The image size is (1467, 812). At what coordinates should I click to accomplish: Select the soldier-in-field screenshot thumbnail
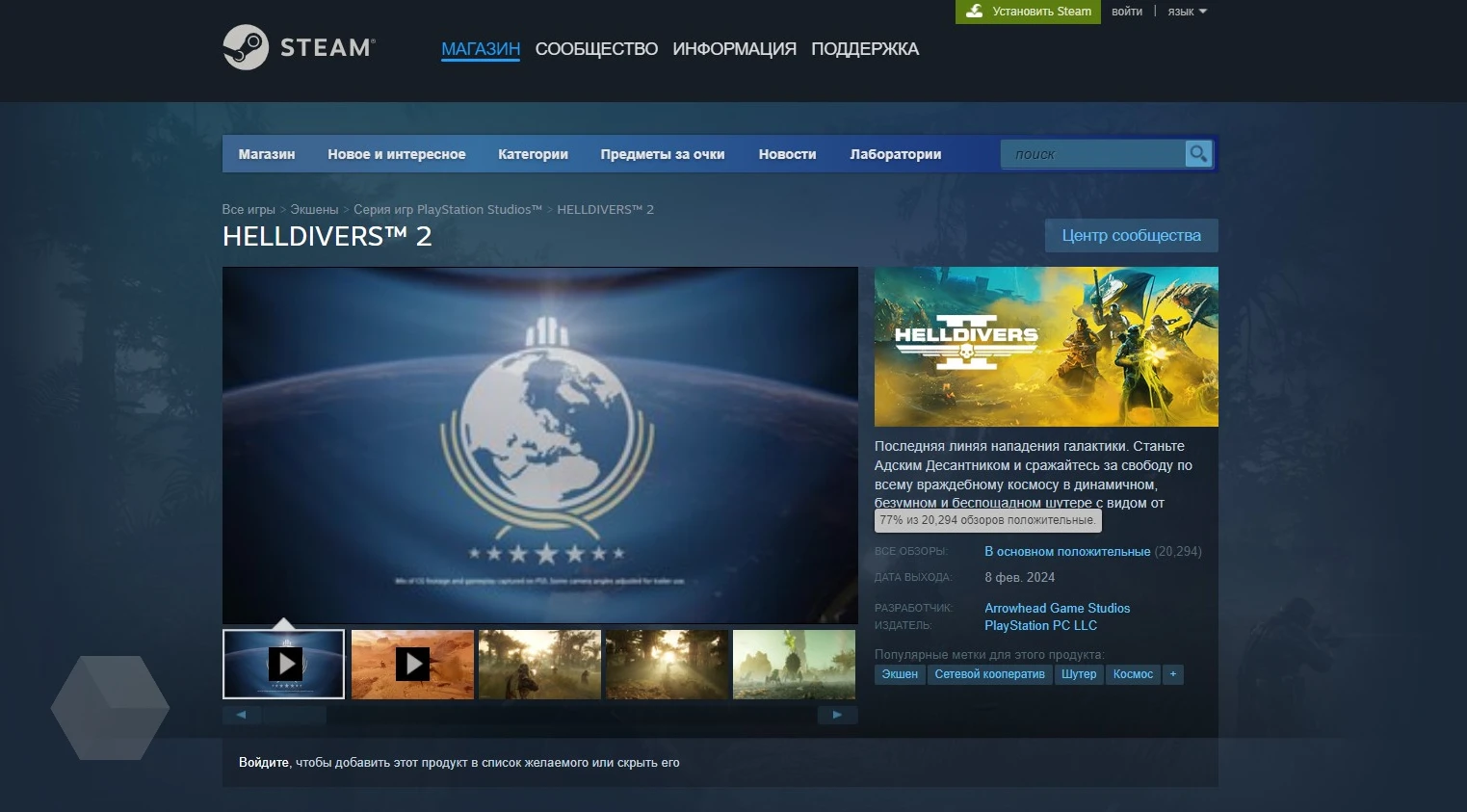coord(539,664)
